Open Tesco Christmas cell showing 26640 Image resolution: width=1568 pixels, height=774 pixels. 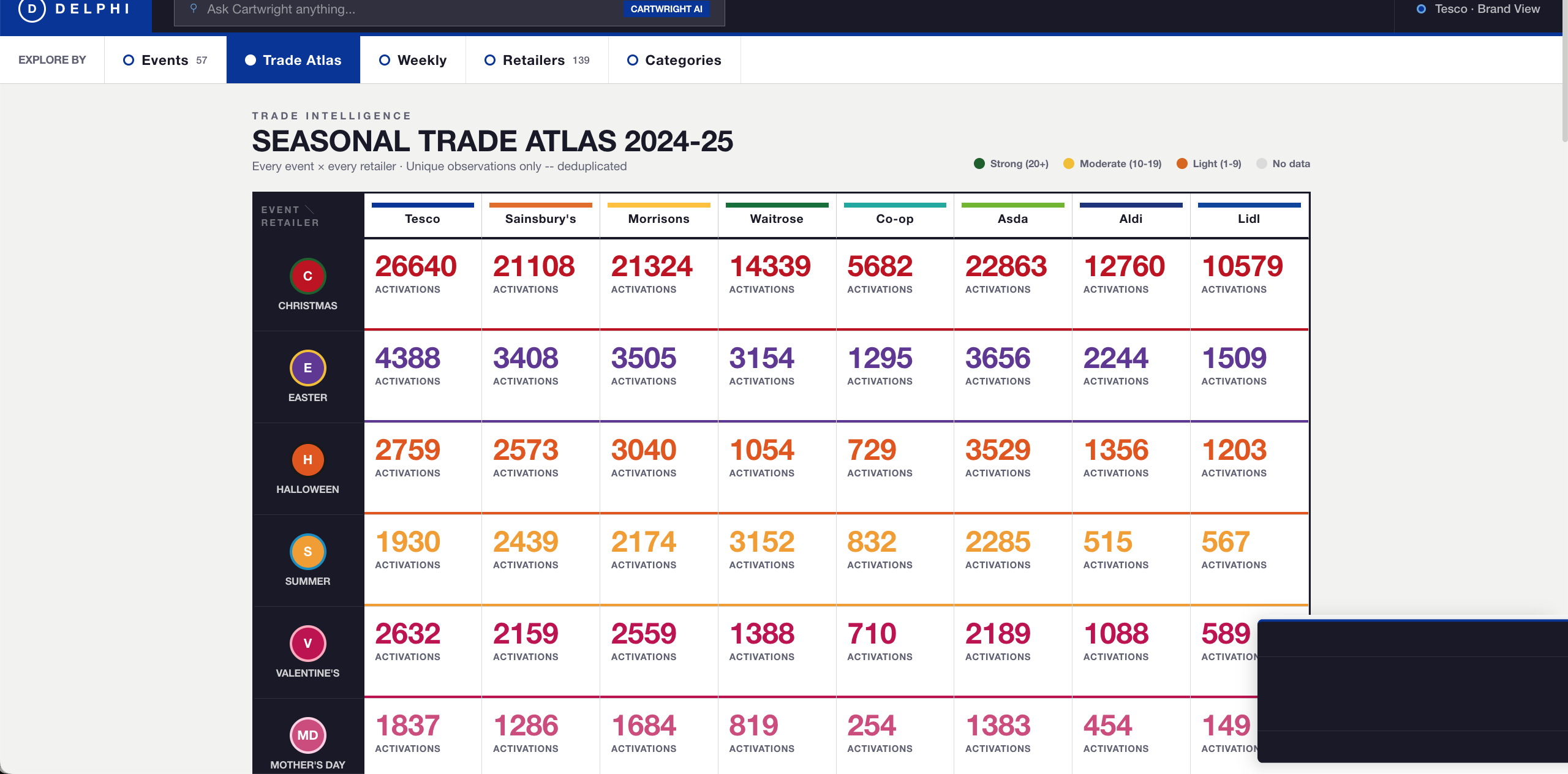pos(423,284)
